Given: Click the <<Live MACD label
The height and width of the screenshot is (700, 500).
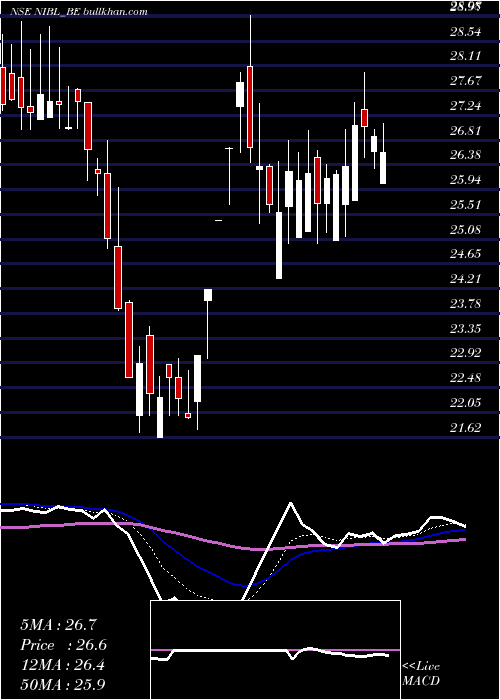Looking at the screenshot, I should tap(421, 674).
